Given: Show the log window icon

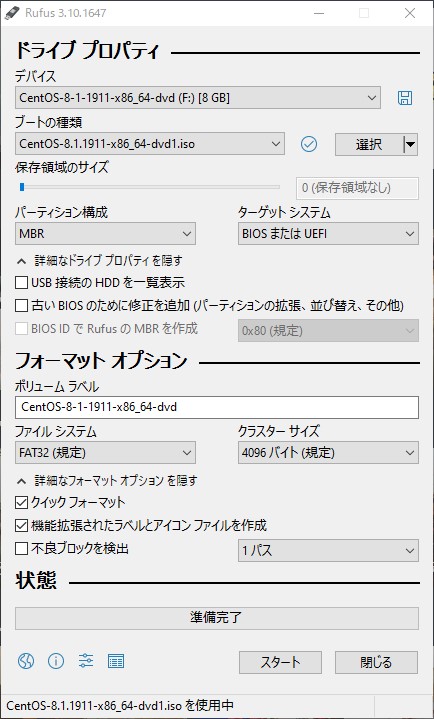Looking at the screenshot, I should coord(116,661).
